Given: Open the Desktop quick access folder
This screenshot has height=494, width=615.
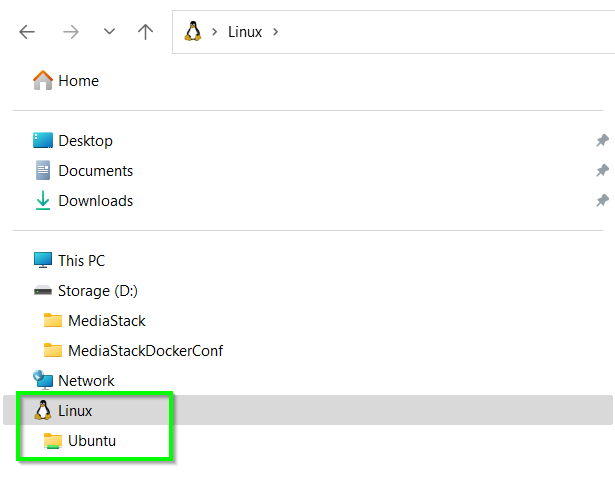Looking at the screenshot, I should [84, 141].
